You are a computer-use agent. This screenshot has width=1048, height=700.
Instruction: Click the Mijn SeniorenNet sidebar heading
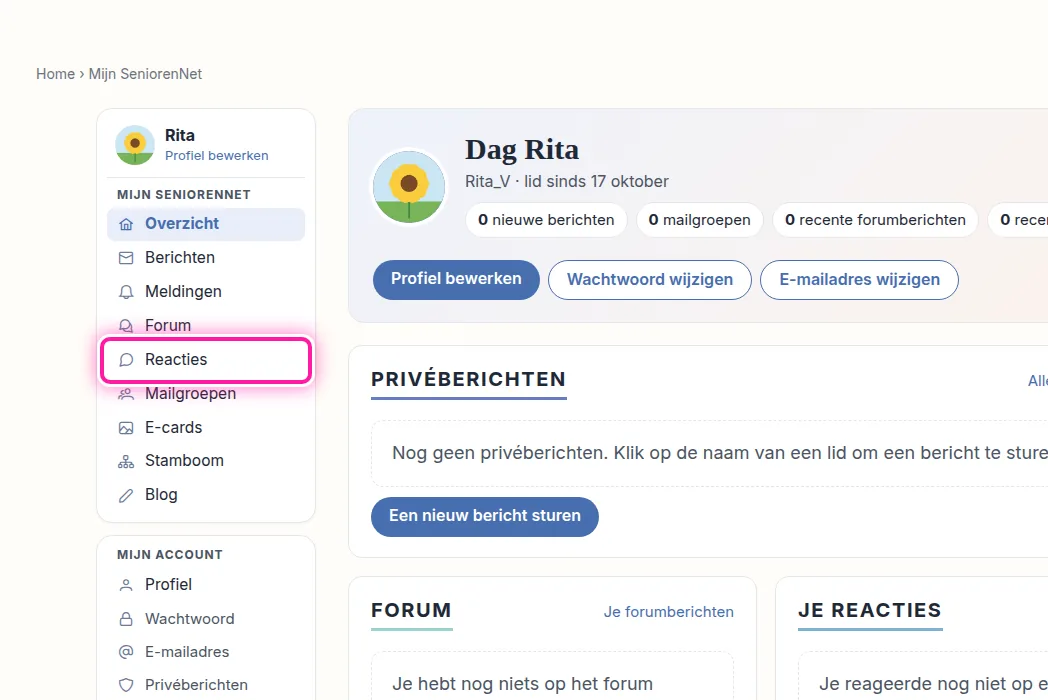[x=184, y=195]
